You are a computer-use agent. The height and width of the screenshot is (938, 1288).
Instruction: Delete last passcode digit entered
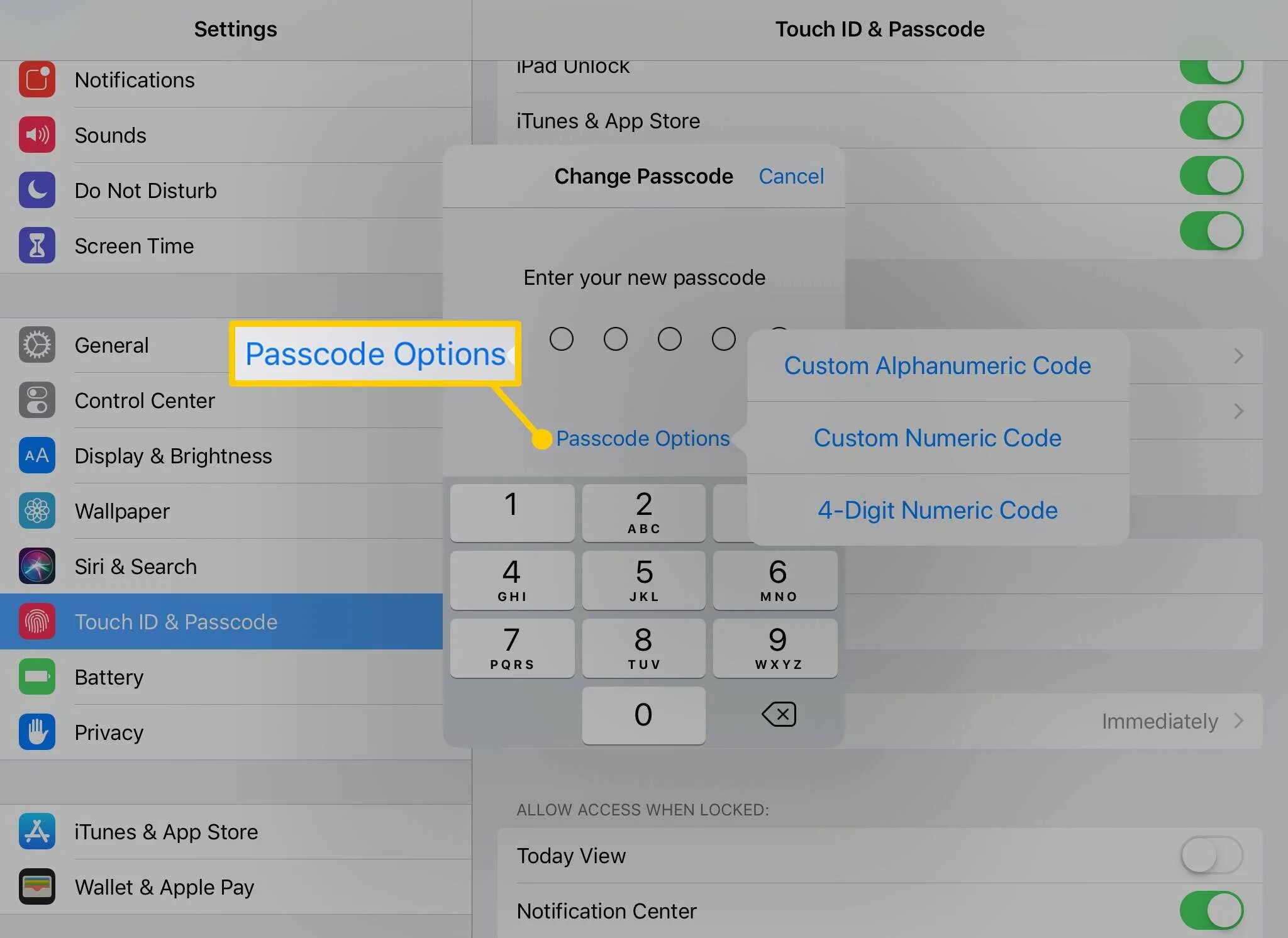pyautogui.click(x=778, y=713)
